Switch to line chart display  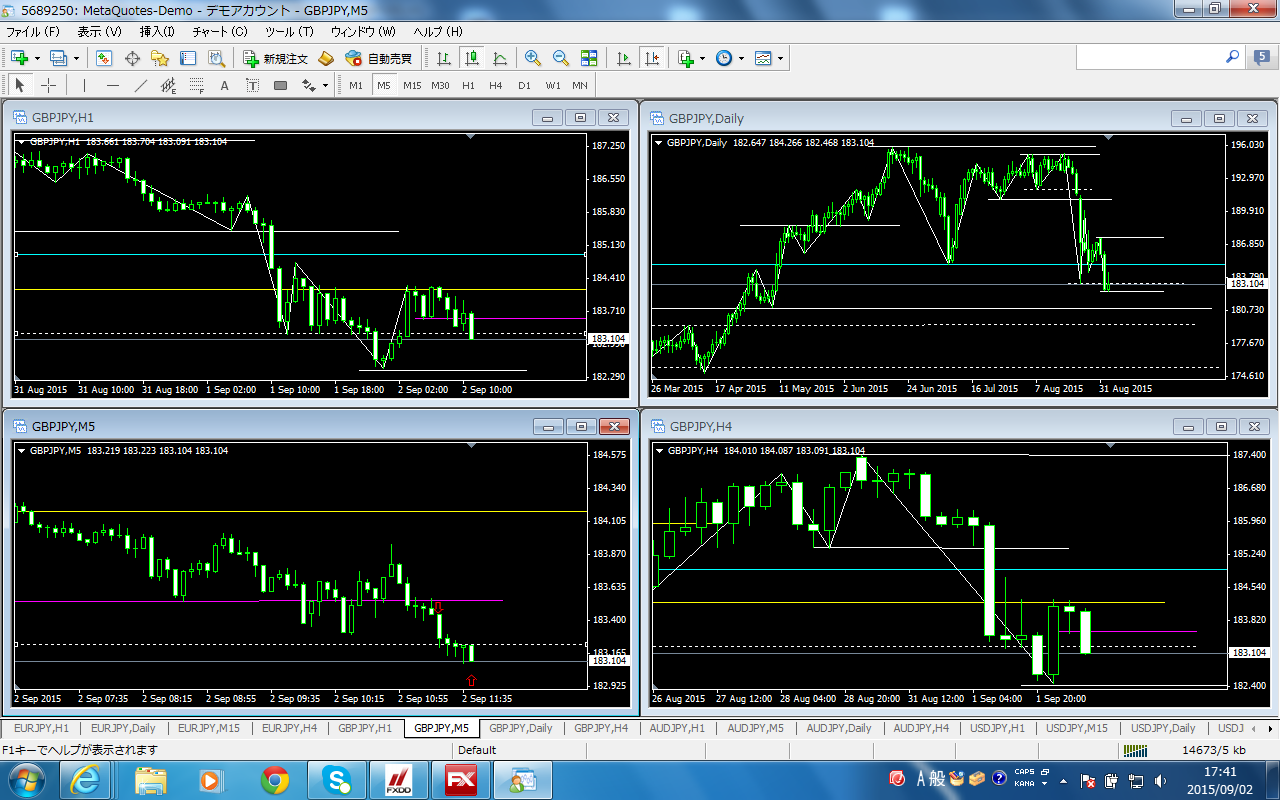499,59
